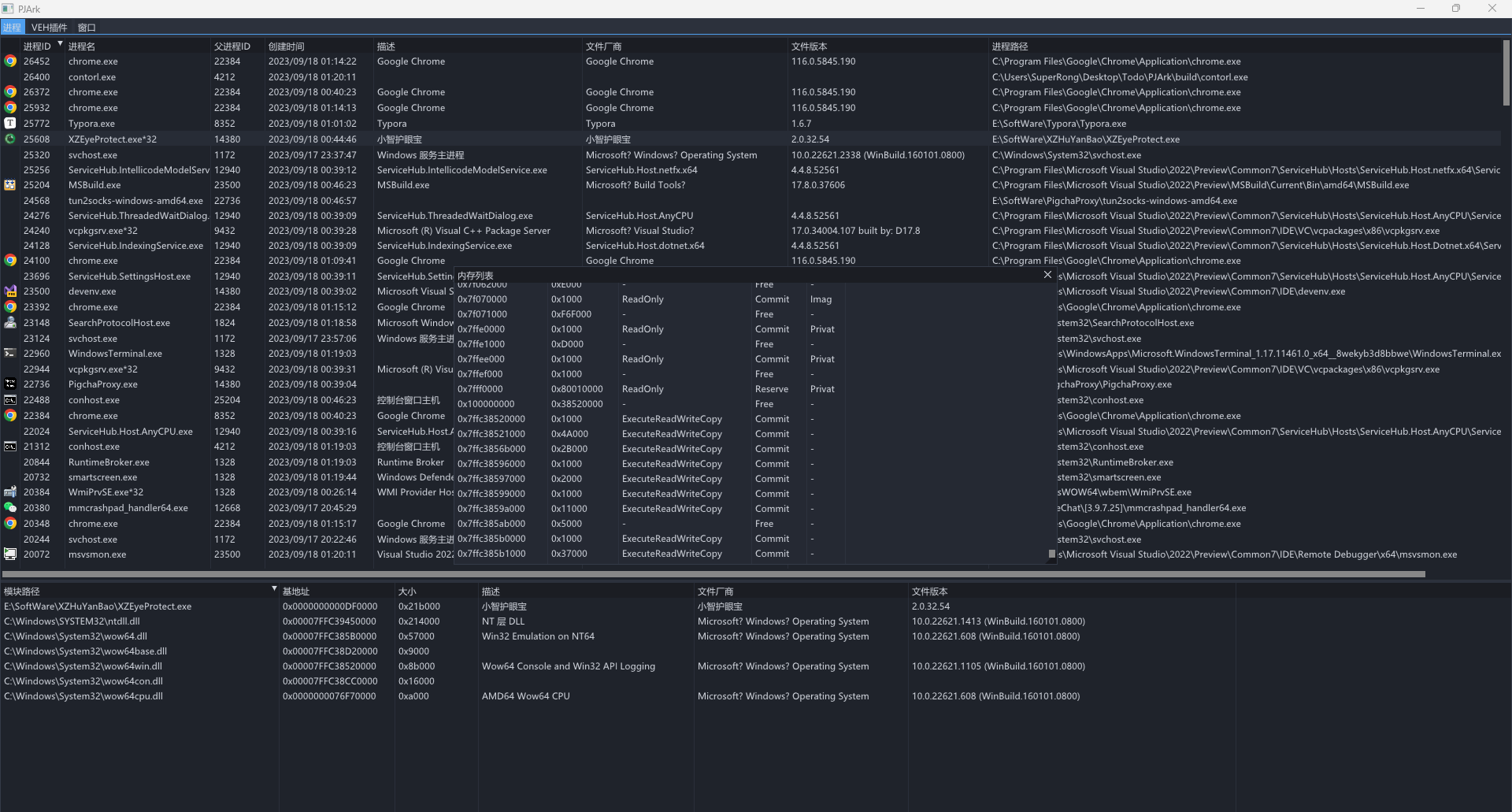This screenshot has width=1512, height=812.
Task: Click Chrome icon of process 24100
Action: tap(10, 260)
